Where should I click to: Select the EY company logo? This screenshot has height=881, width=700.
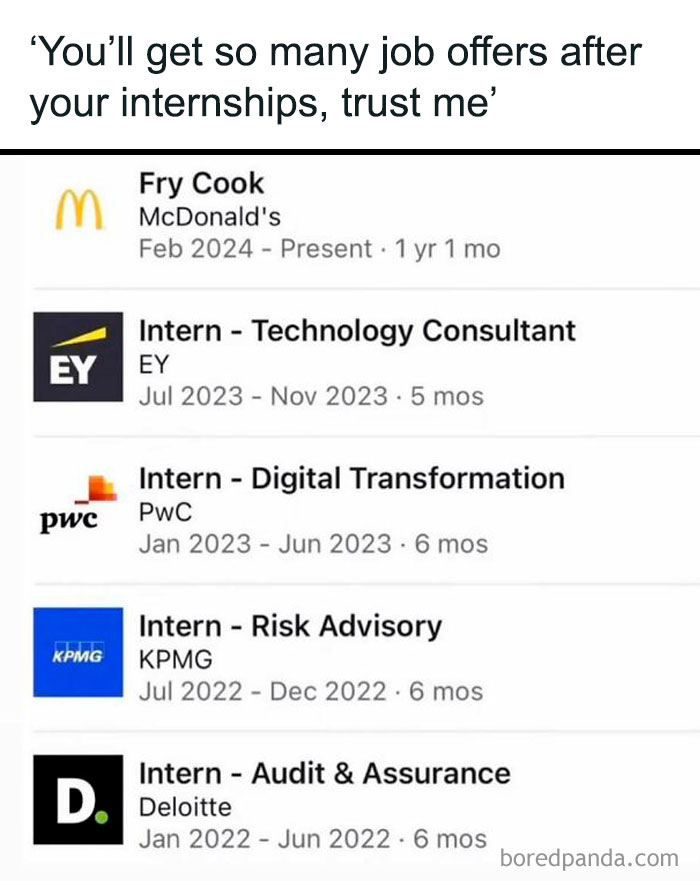point(76,357)
